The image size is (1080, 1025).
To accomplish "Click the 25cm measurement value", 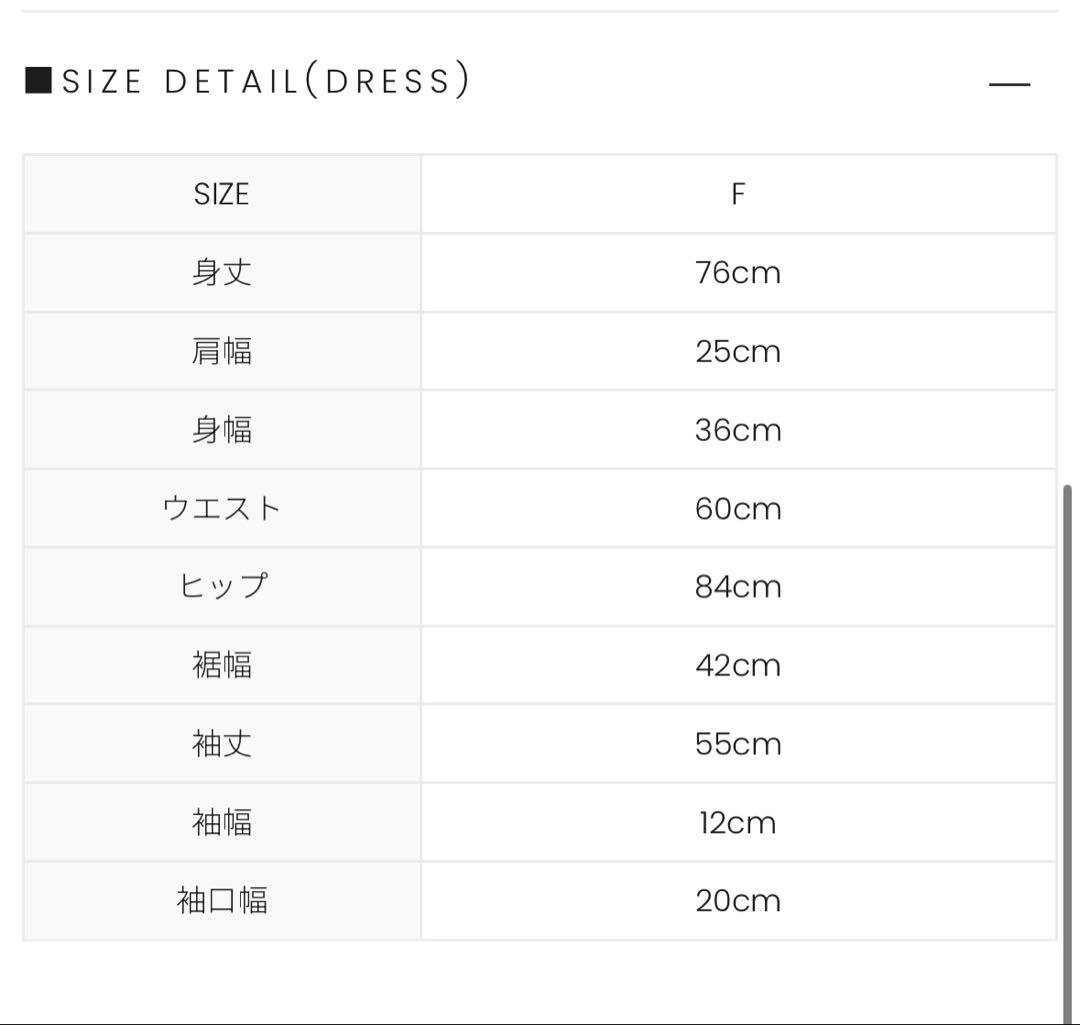I will pyautogui.click(x=740, y=351).
